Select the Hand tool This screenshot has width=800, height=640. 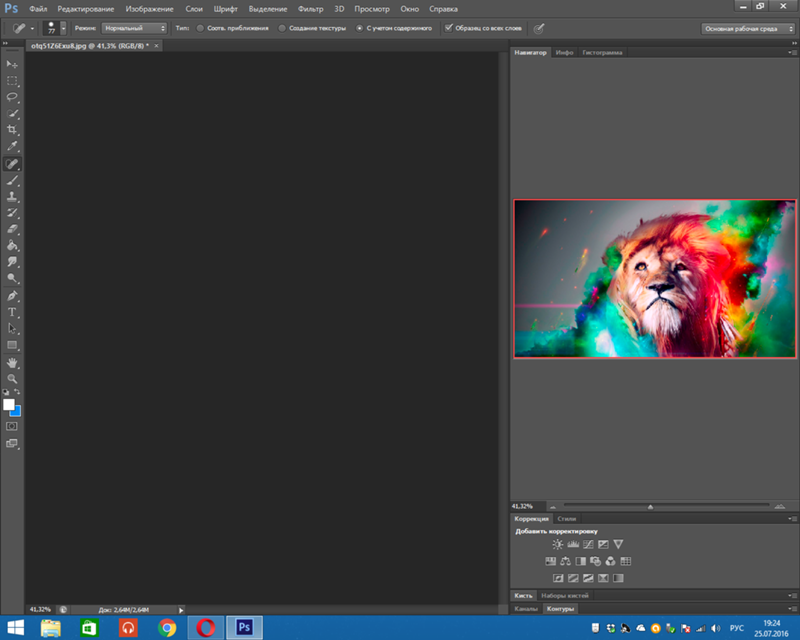tap(13, 362)
